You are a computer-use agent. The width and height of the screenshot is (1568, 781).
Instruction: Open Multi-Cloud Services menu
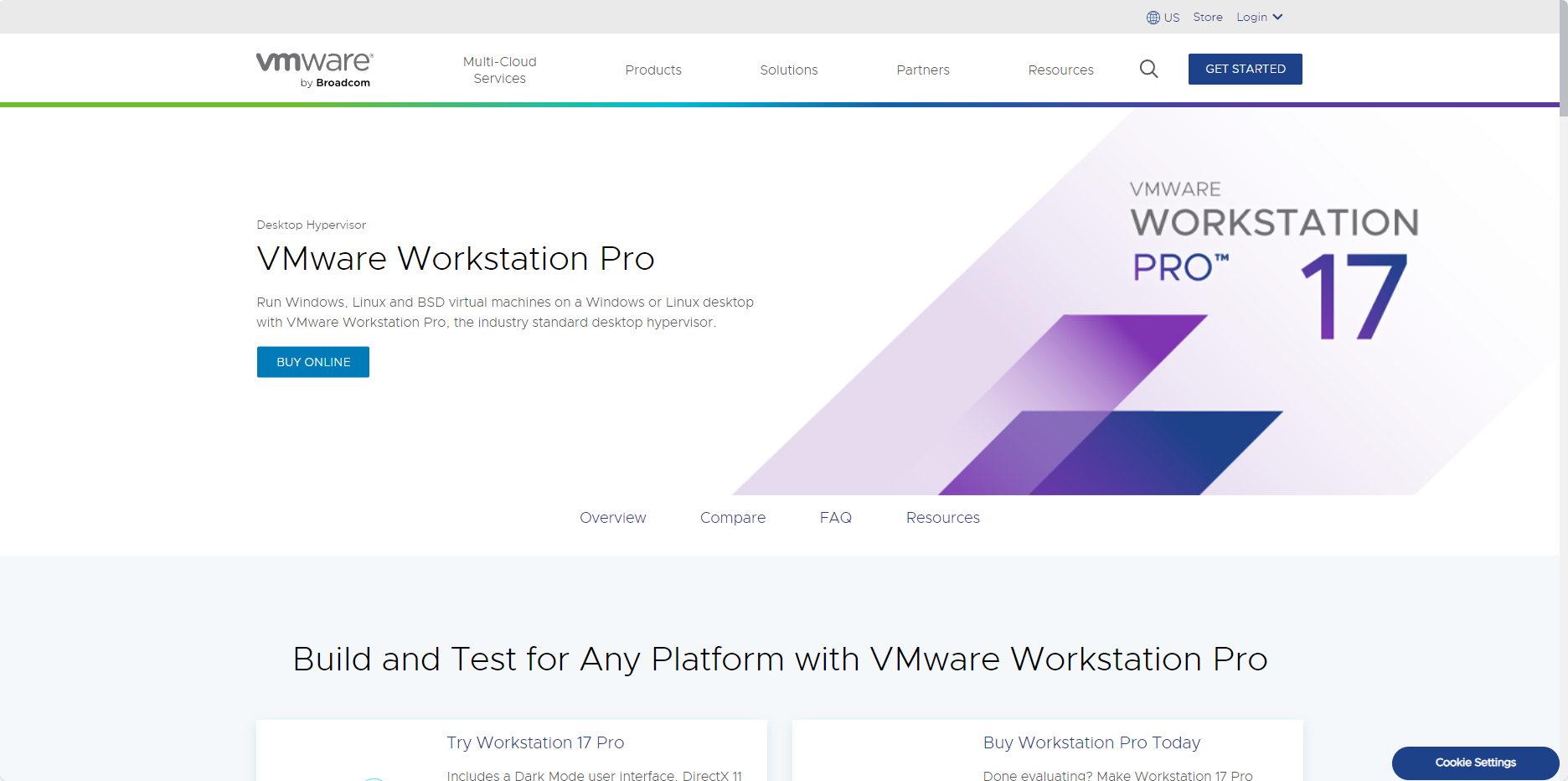pyautogui.click(x=500, y=70)
